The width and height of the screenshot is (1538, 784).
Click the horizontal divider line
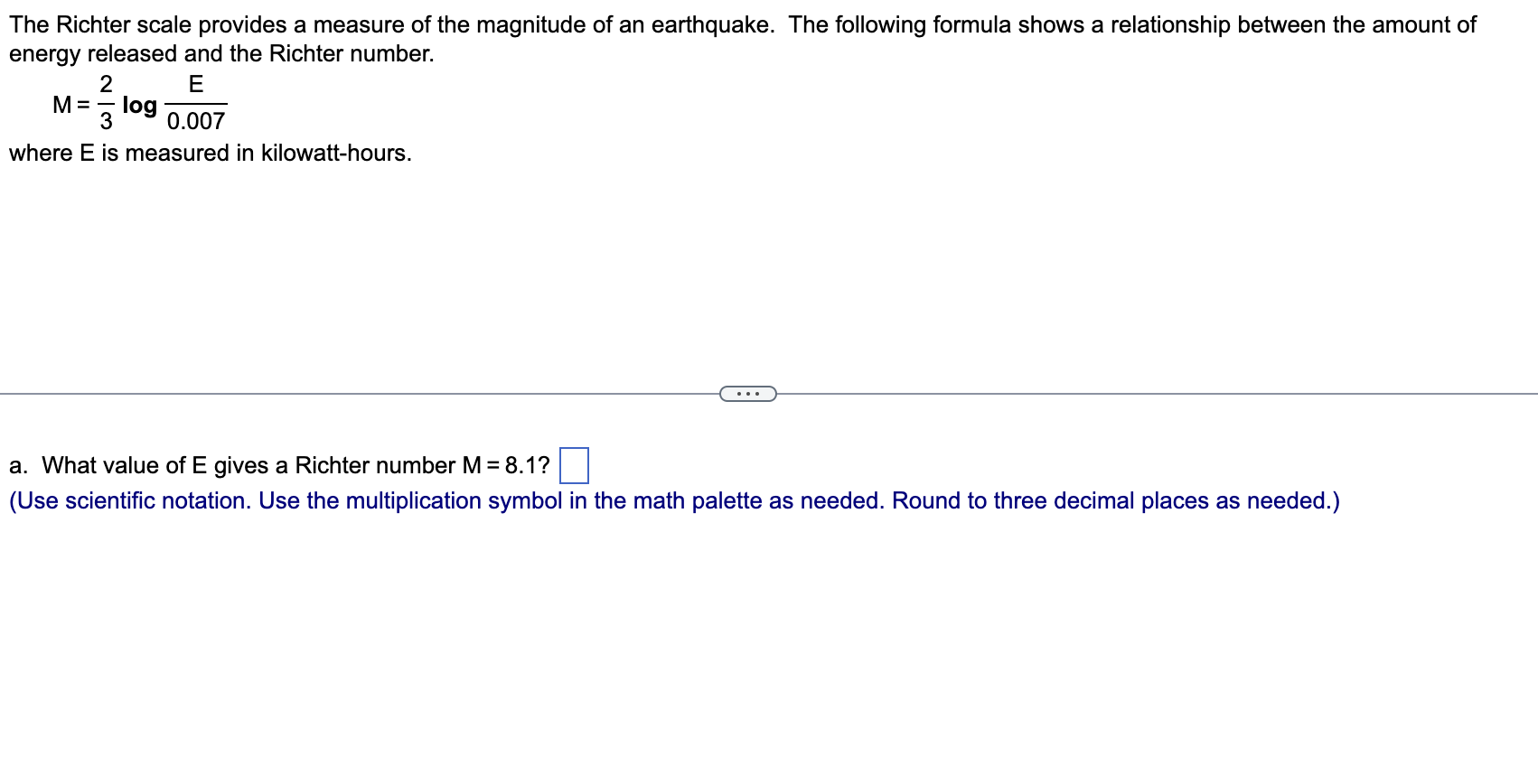coord(361,393)
